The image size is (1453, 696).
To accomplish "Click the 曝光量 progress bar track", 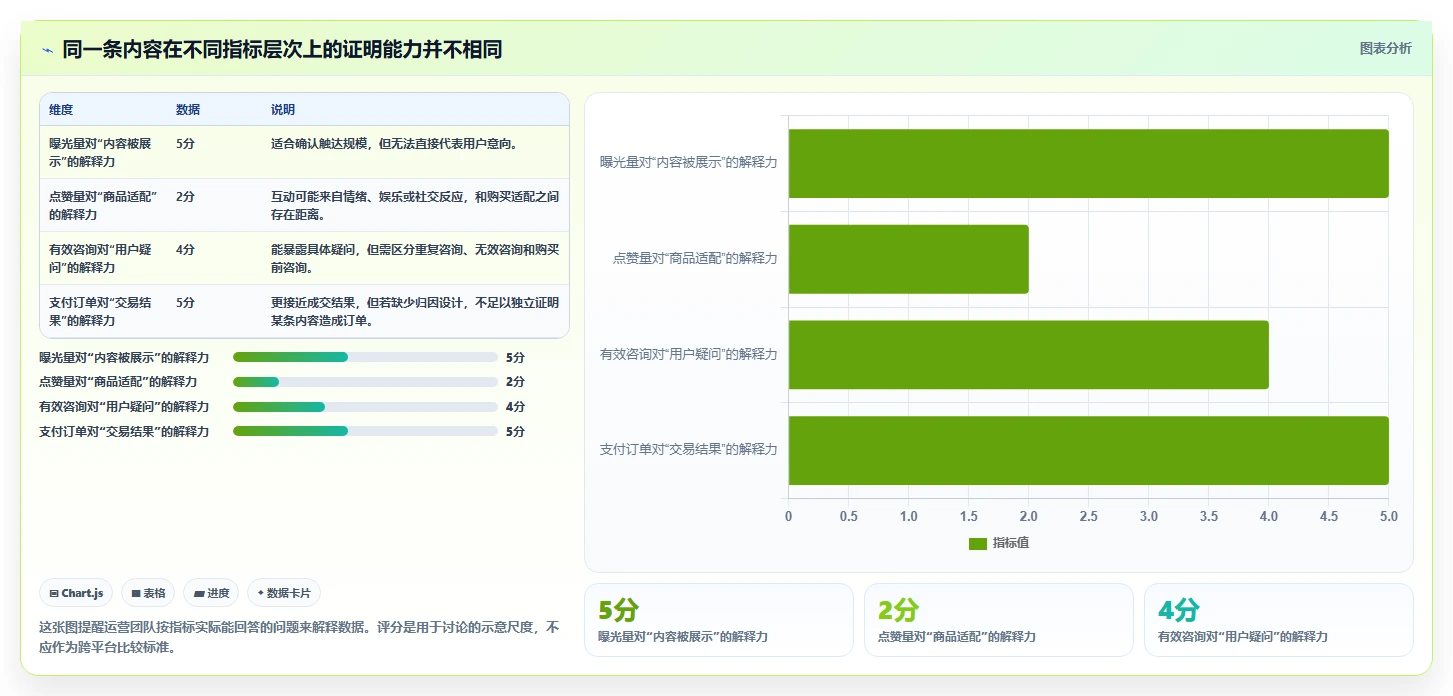I will pos(365,357).
